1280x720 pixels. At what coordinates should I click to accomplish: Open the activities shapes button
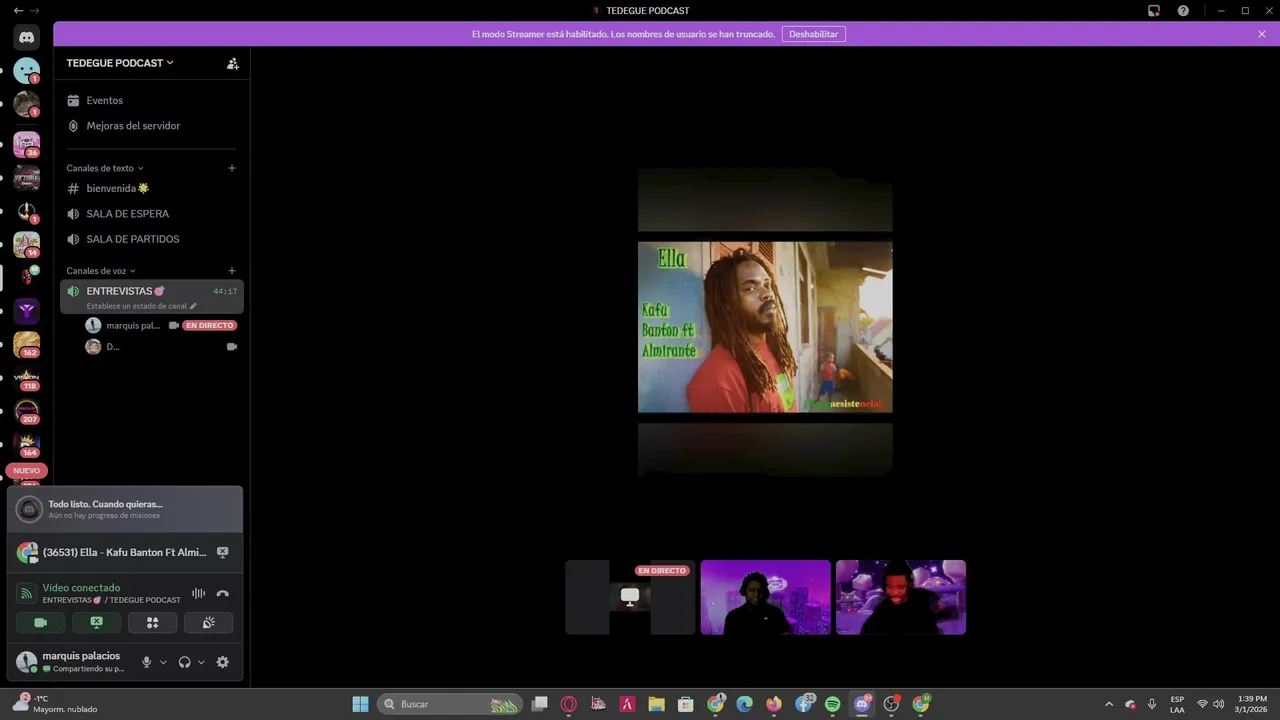153,622
